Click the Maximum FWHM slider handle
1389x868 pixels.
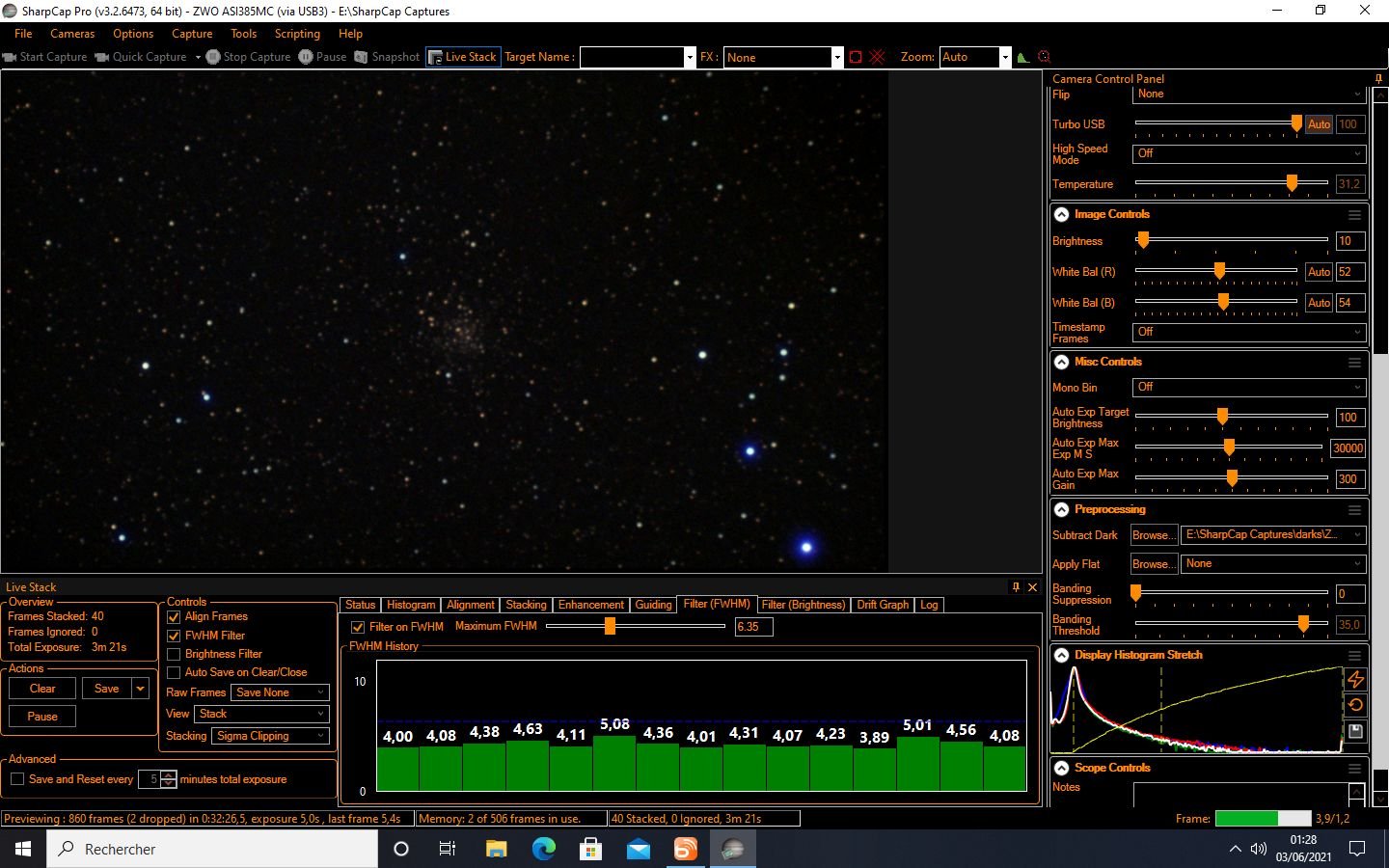610,626
